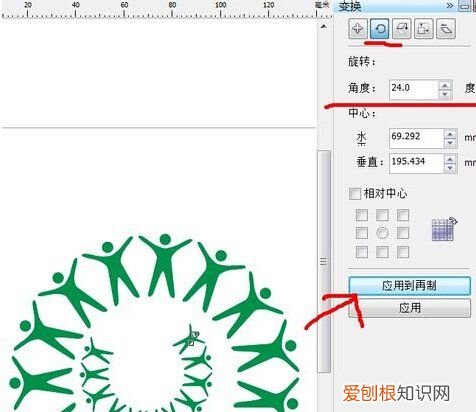
Task: Enable the 相对中心 checkbox
Action: click(355, 194)
